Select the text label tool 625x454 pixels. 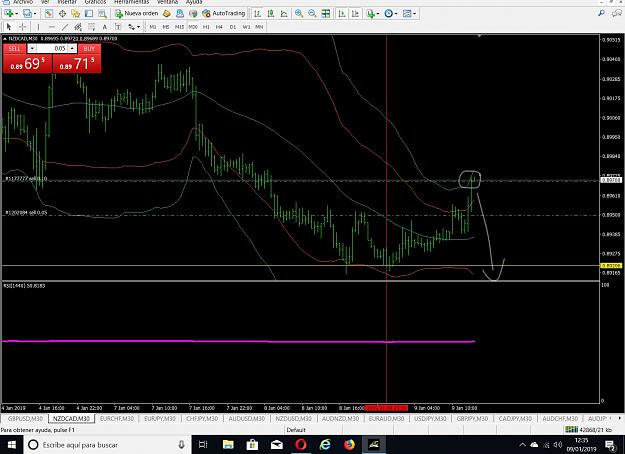pyautogui.click(x=118, y=27)
